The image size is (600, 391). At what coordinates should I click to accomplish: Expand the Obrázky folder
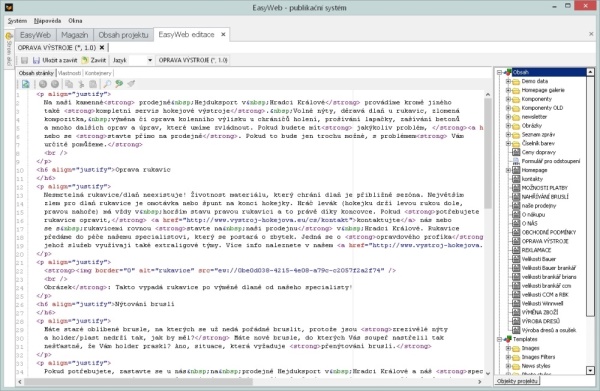pos(508,125)
